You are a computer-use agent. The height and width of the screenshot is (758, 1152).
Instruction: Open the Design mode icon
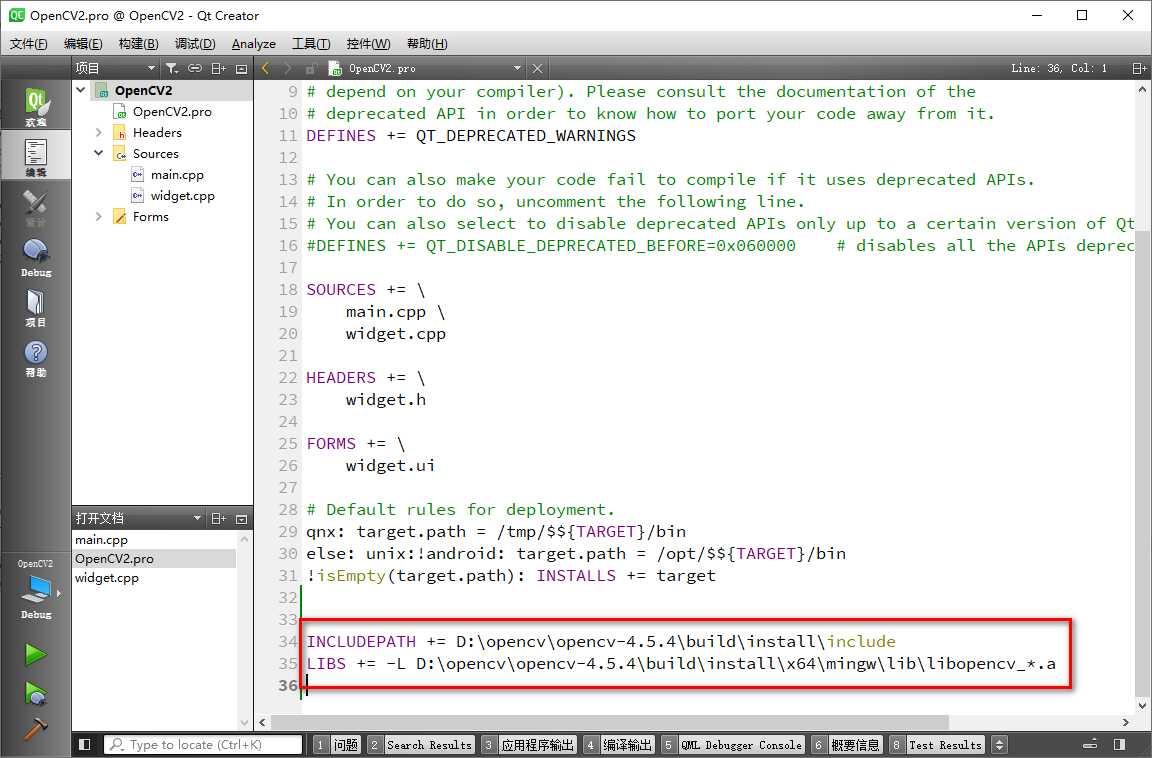(x=35, y=206)
